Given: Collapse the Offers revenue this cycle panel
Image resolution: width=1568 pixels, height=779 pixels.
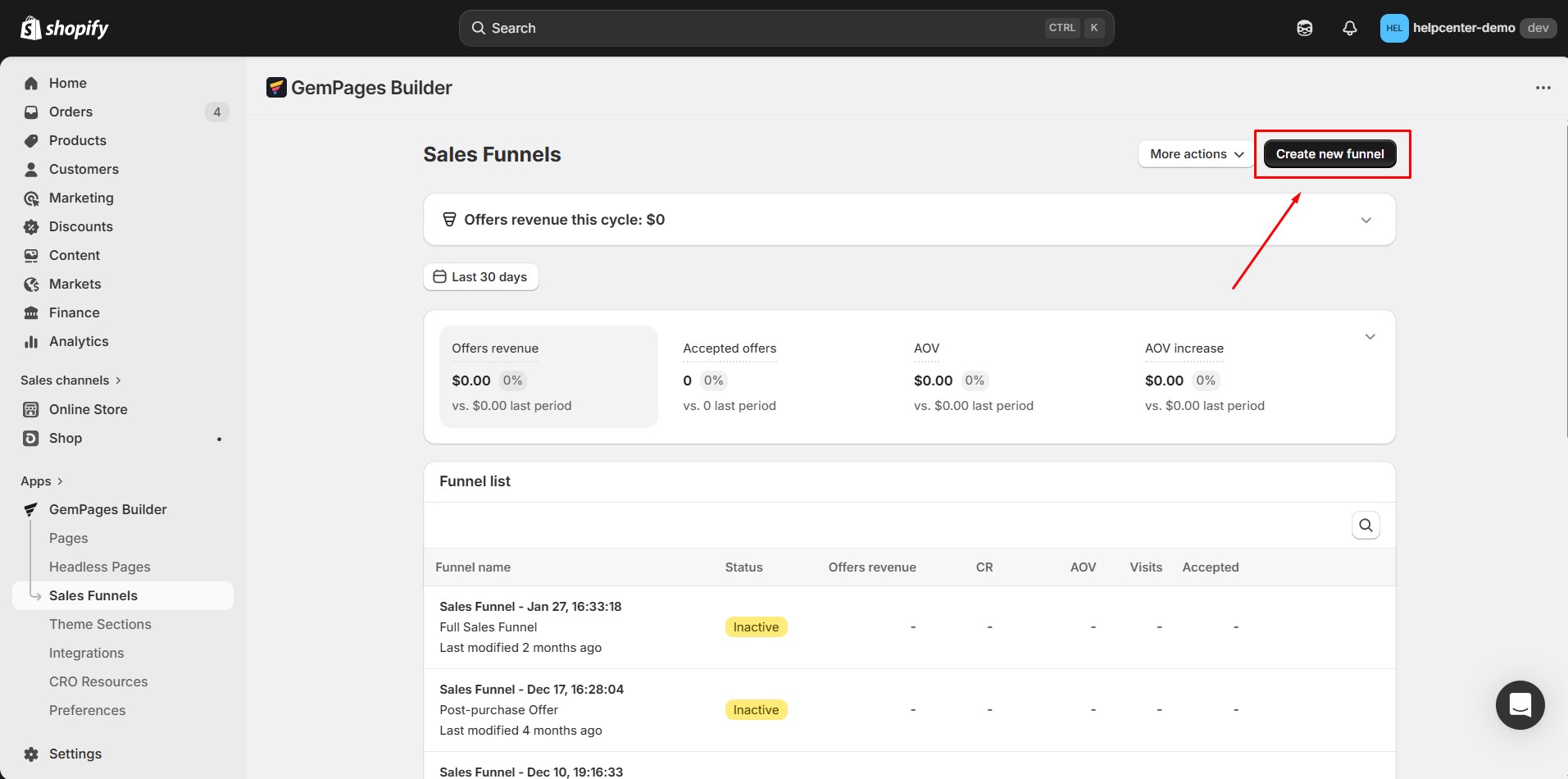Looking at the screenshot, I should (1366, 219).
